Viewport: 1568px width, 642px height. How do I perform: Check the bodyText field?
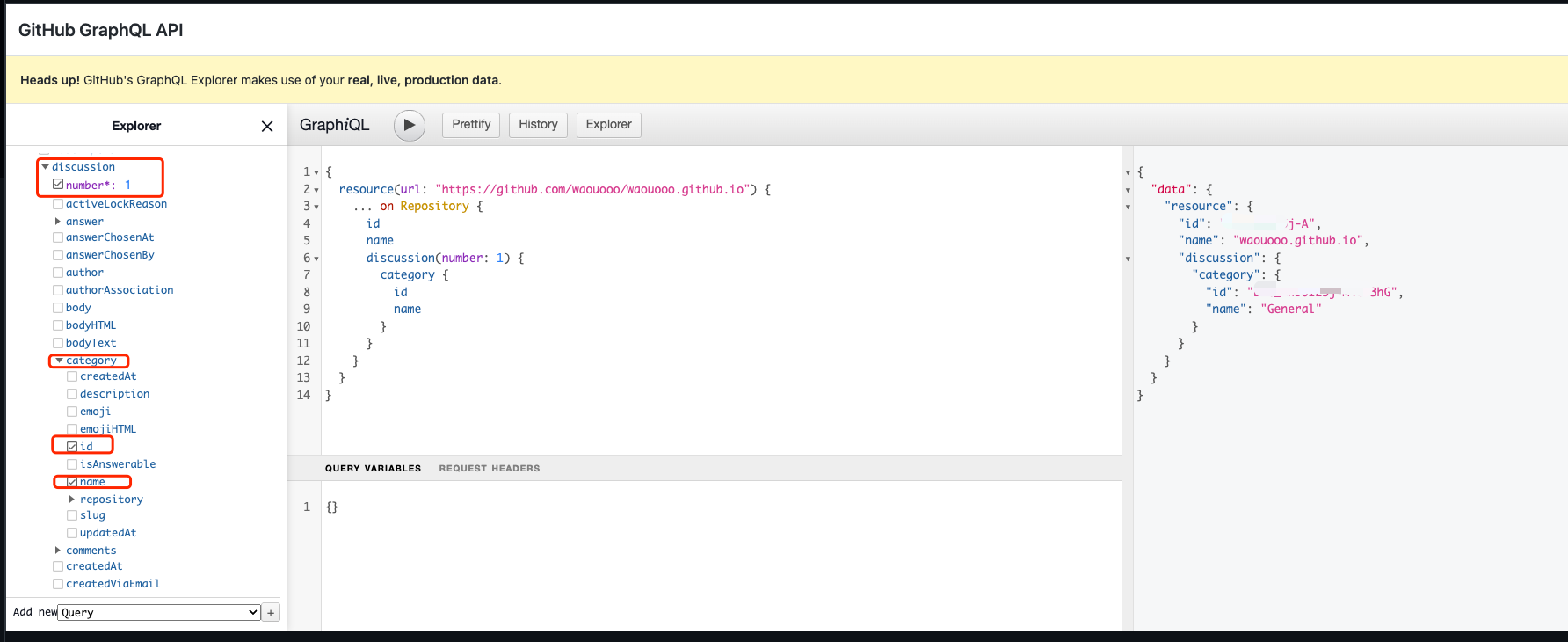58,343
